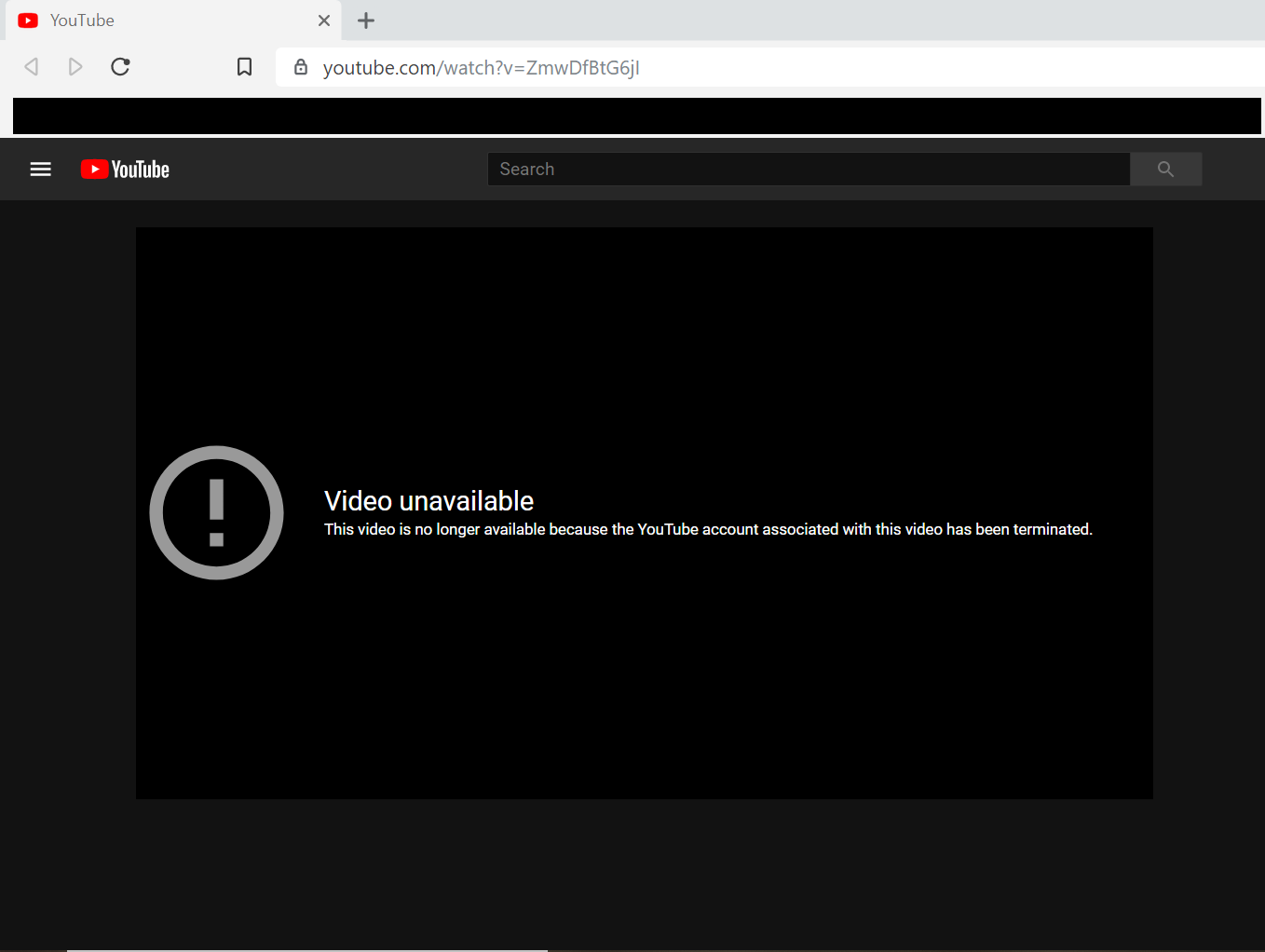The height and width of the screenshot is (952, 1265).
Task: Close the YouTube browser tab
Action: [324, 20]
